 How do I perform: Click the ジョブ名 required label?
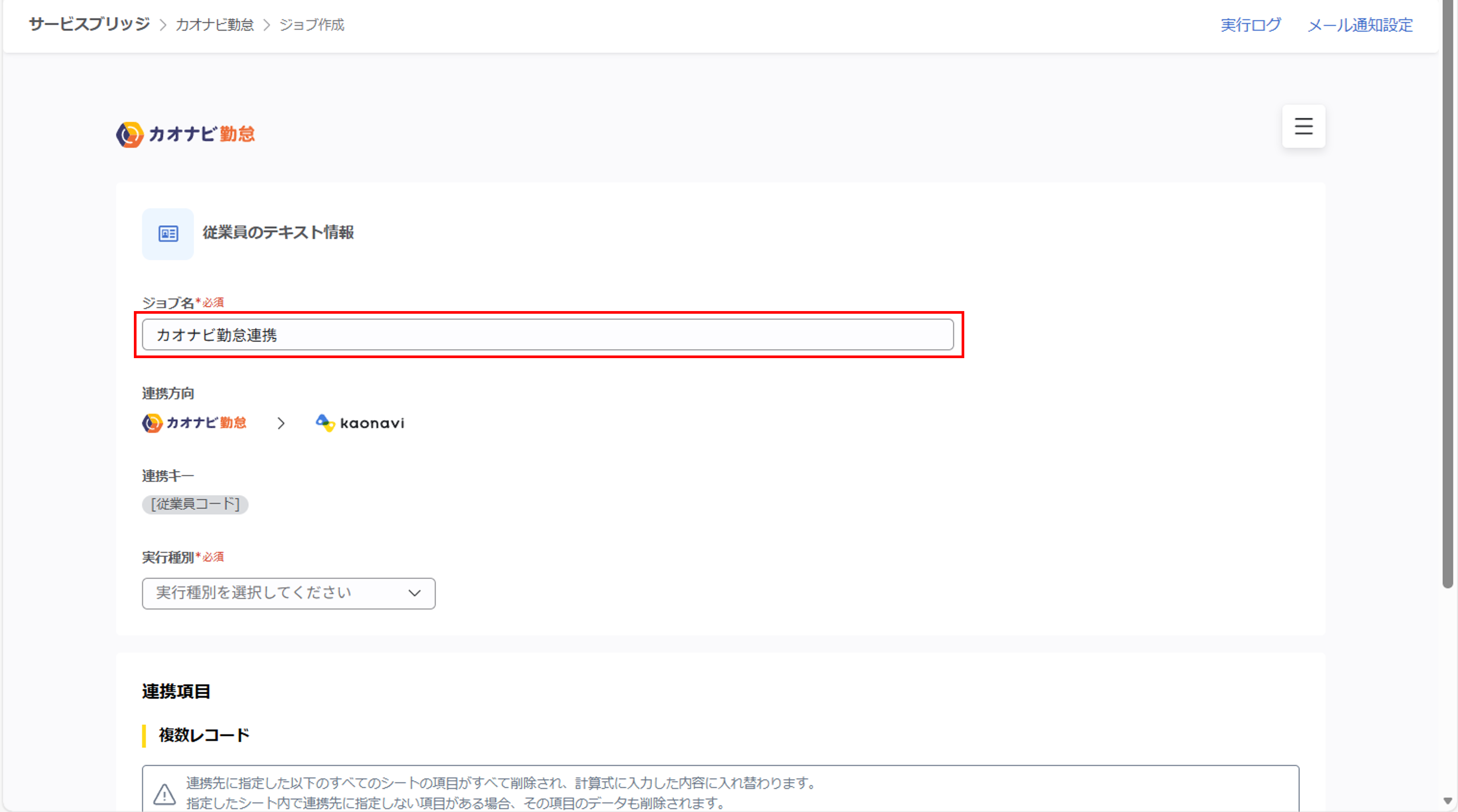(x=183, y=303)
